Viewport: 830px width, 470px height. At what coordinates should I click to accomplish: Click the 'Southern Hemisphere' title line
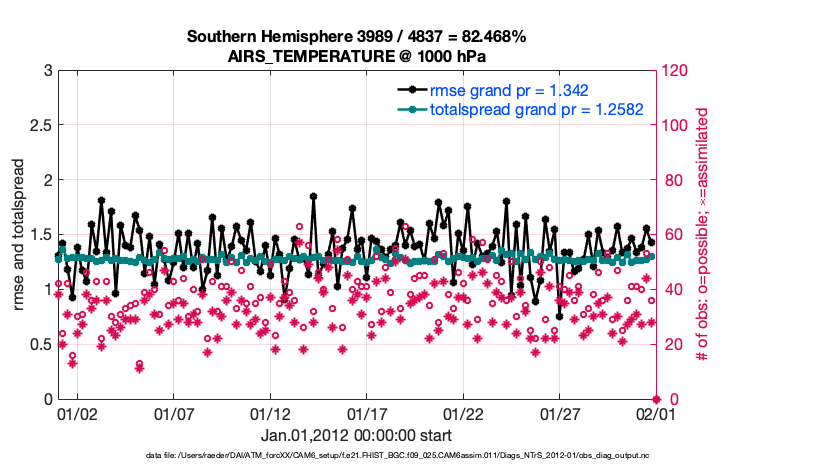point(356,37)
